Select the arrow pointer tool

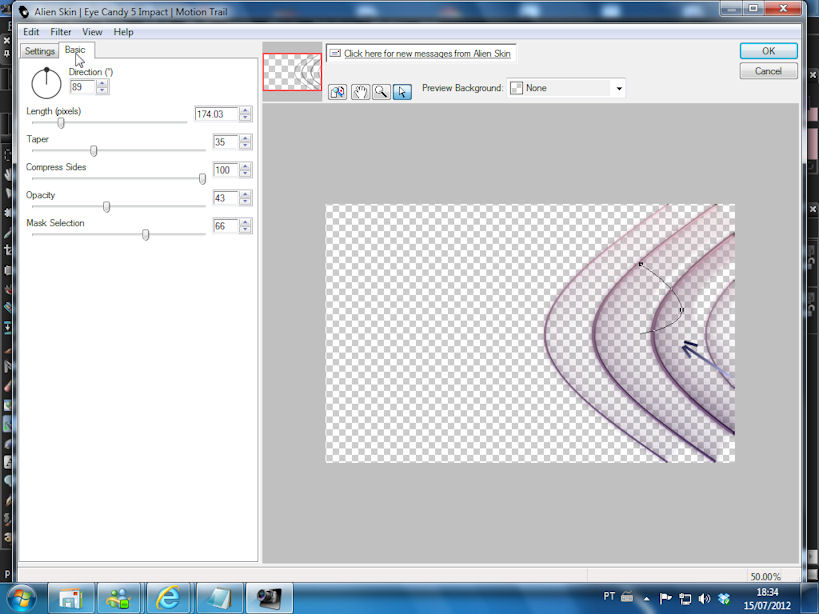point(402,92)
